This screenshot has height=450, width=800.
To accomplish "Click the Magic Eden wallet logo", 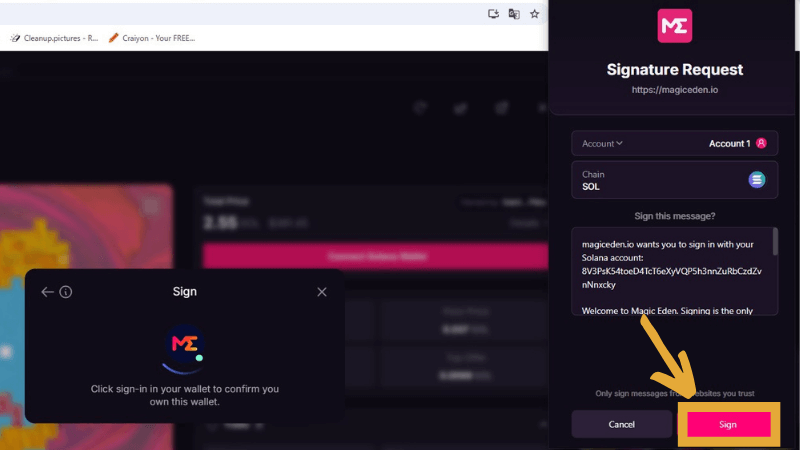I will (x=674, y=26).
